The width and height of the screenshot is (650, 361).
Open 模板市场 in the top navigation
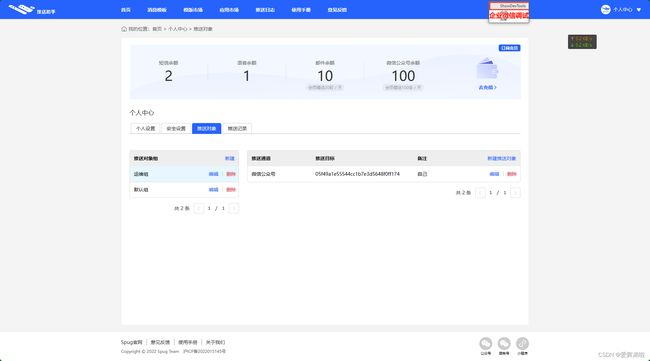point(193,10)
